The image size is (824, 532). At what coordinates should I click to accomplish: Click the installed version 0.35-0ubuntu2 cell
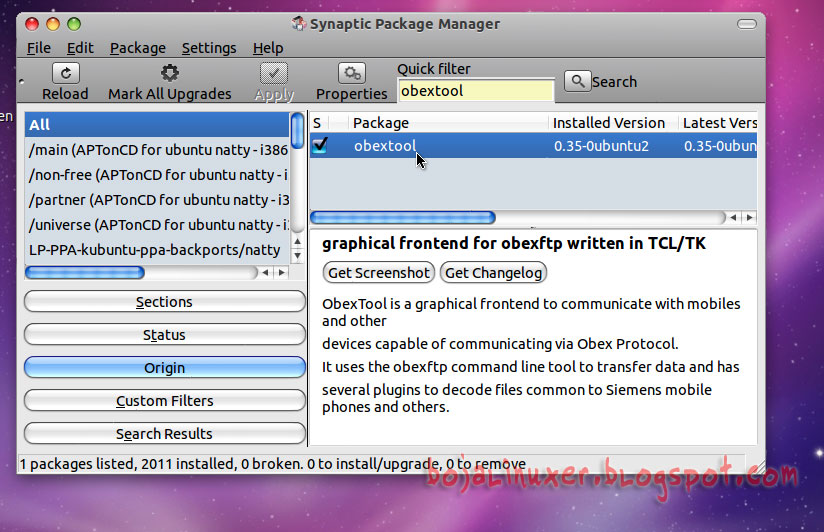click(601, 146)
